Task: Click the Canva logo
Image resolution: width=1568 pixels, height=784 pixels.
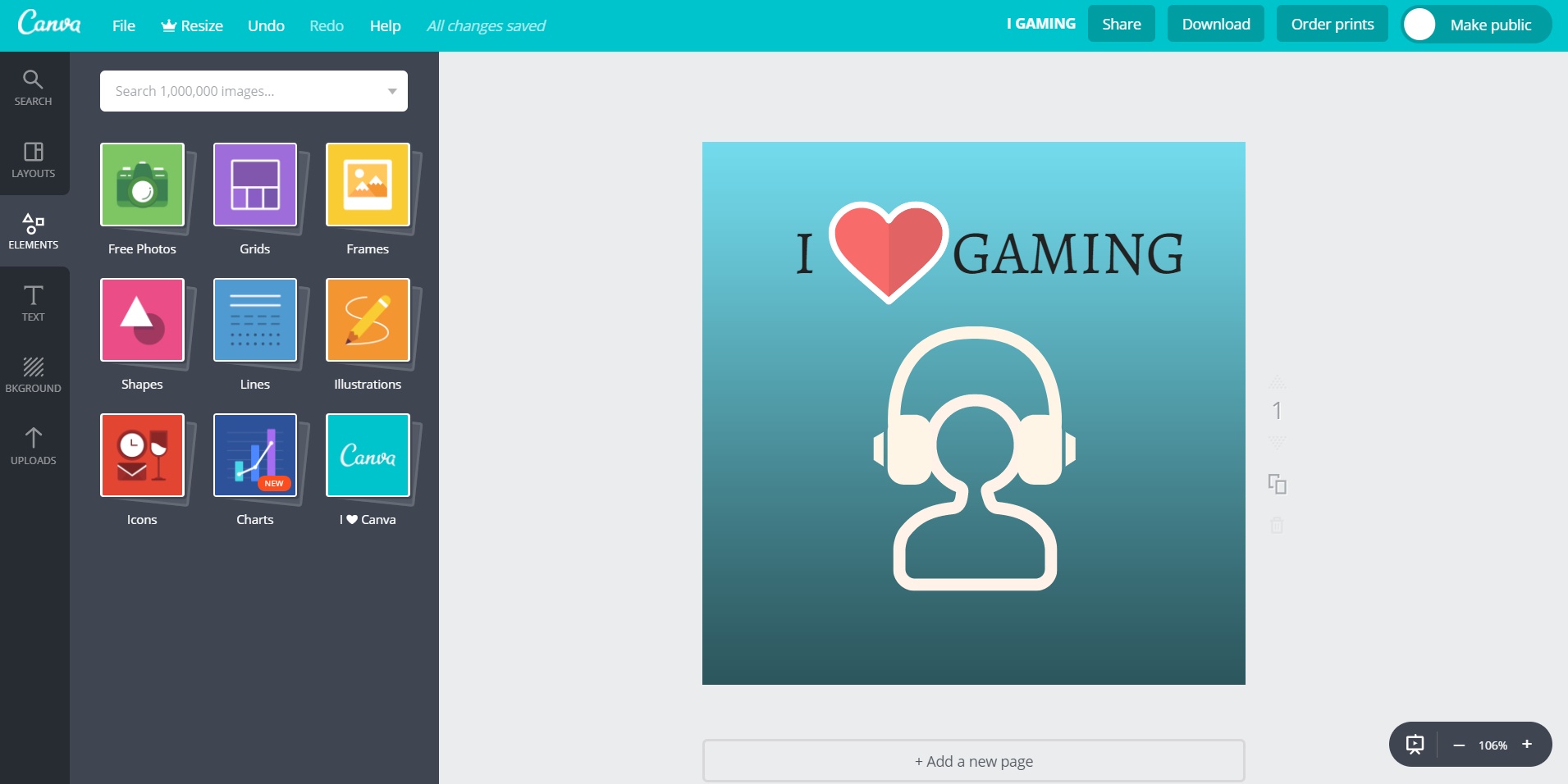Action: (x=51, y=23)
